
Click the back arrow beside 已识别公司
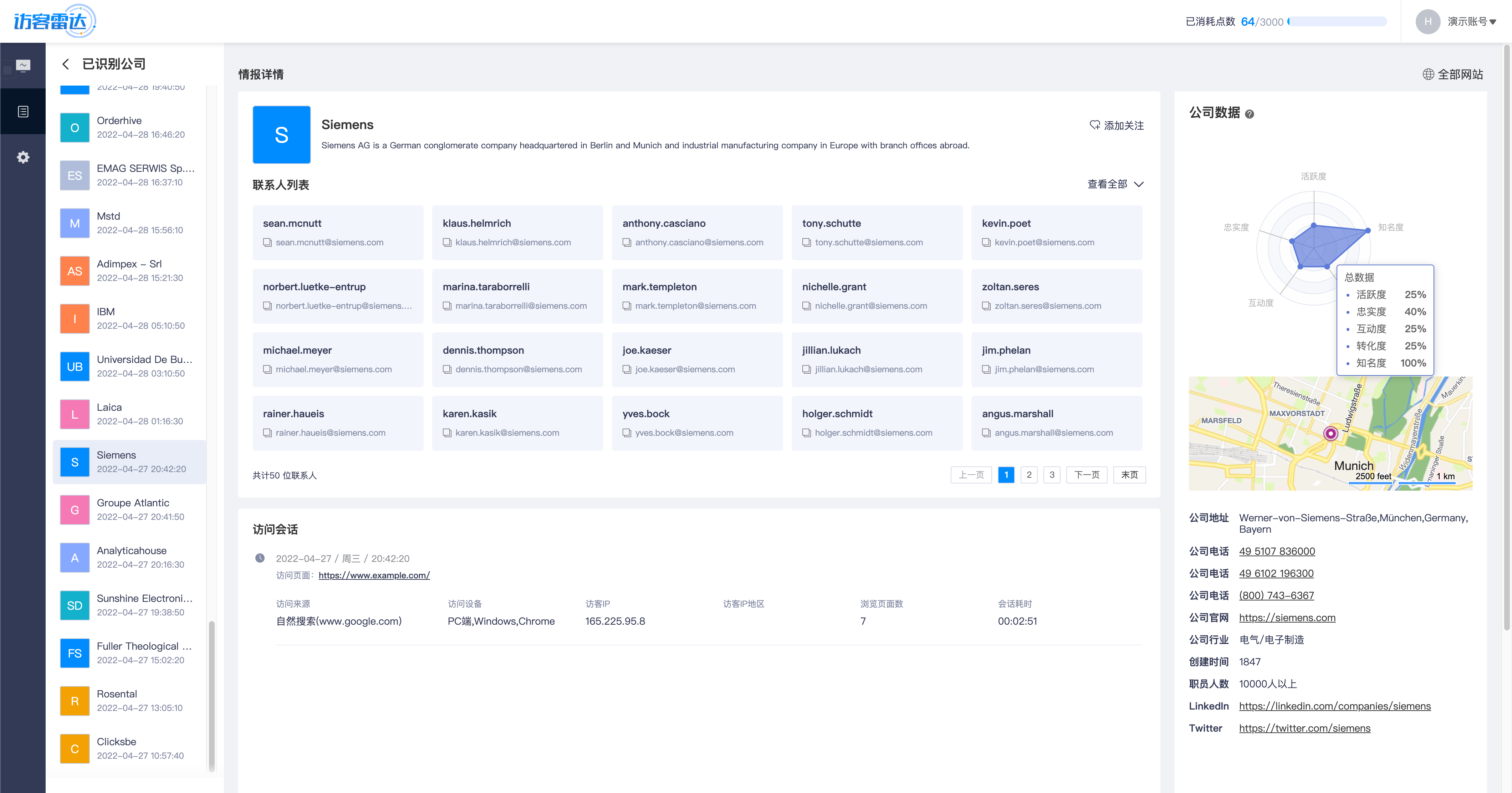click(66, 64)
